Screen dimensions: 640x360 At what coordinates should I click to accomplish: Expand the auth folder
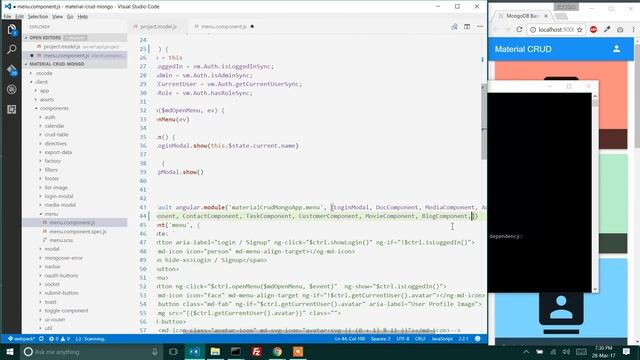tap(50, 117)
